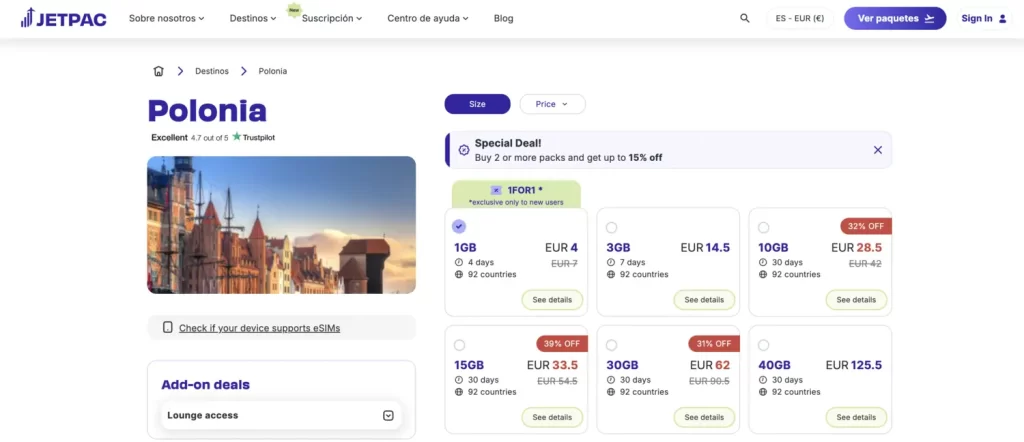Click the 32% OFF badge
The image size is (1024, 442).
[x=866, y=226]
